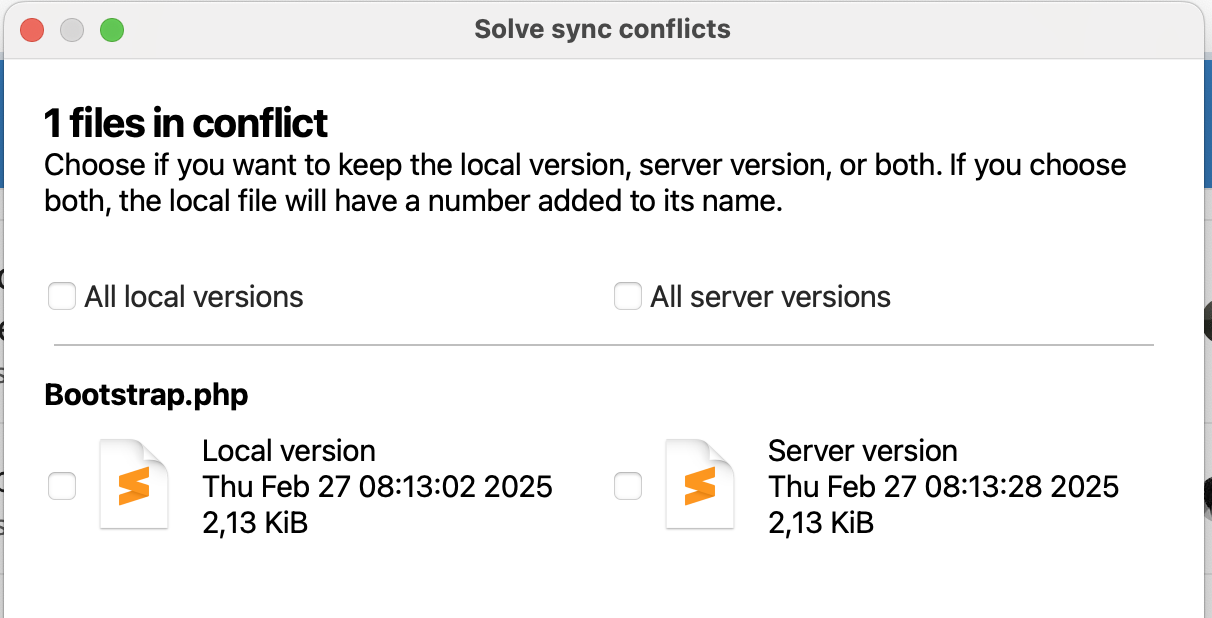This screenshot has height=618, width=1212.
Task: Click the Local version Sublime file icon
Action: pos(134,486)
